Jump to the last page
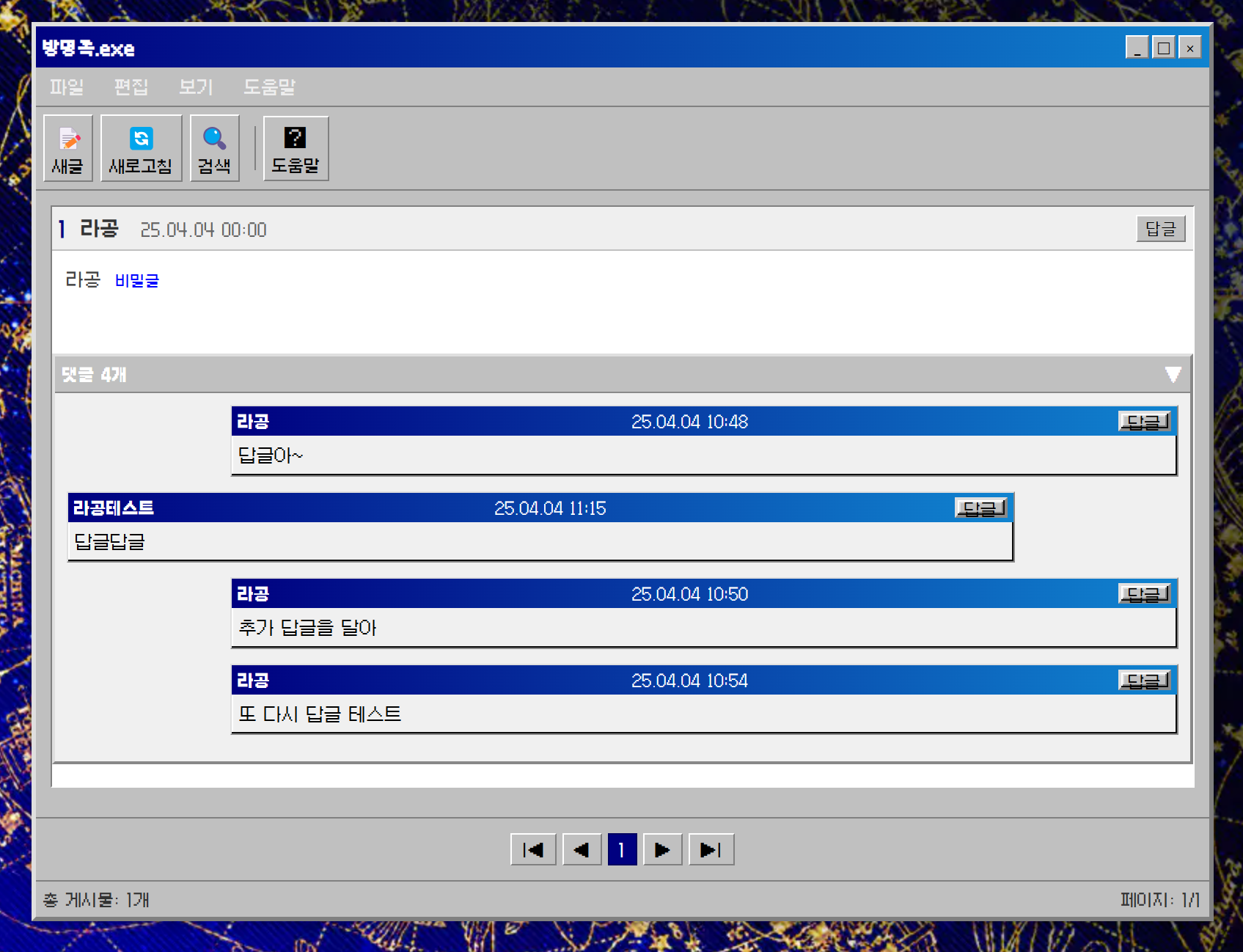This screenshot has height=952, width=1243. 711,849
